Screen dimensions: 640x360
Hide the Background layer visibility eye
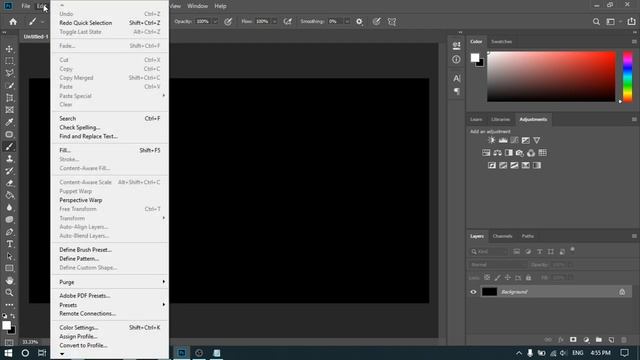[473, 292]
